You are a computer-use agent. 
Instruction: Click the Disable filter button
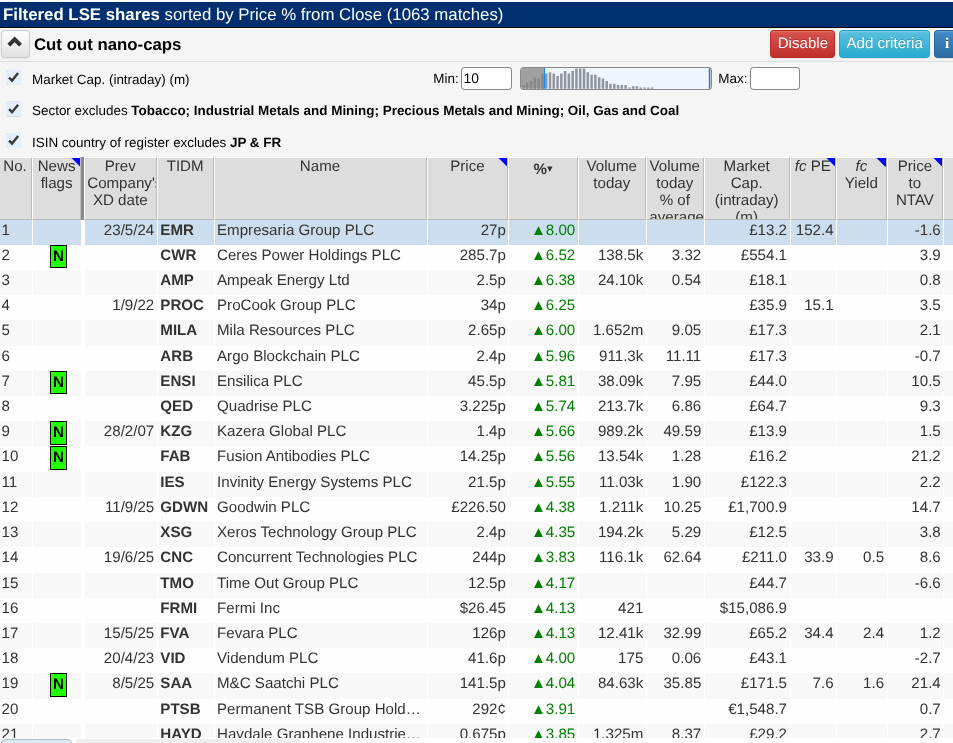pyautogui.click(x=802, y=44)
